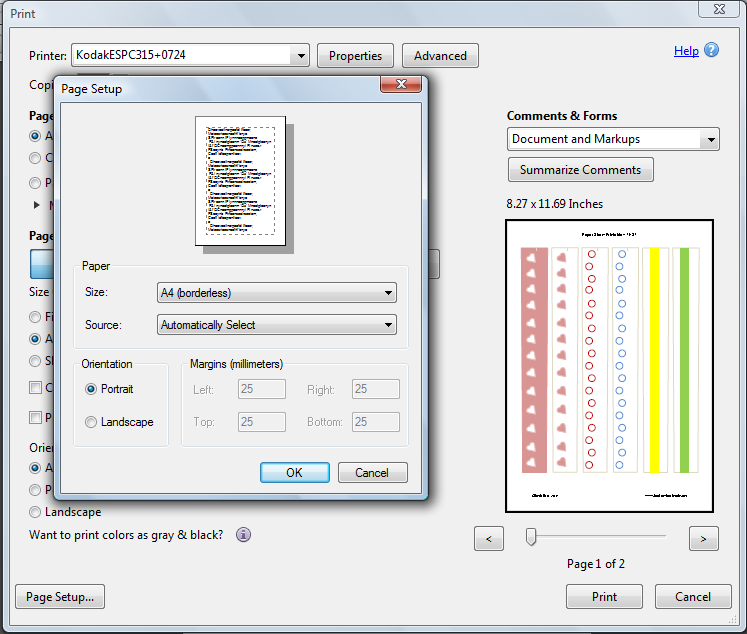Go to previous preview page
747x634 pixels.
489,539
